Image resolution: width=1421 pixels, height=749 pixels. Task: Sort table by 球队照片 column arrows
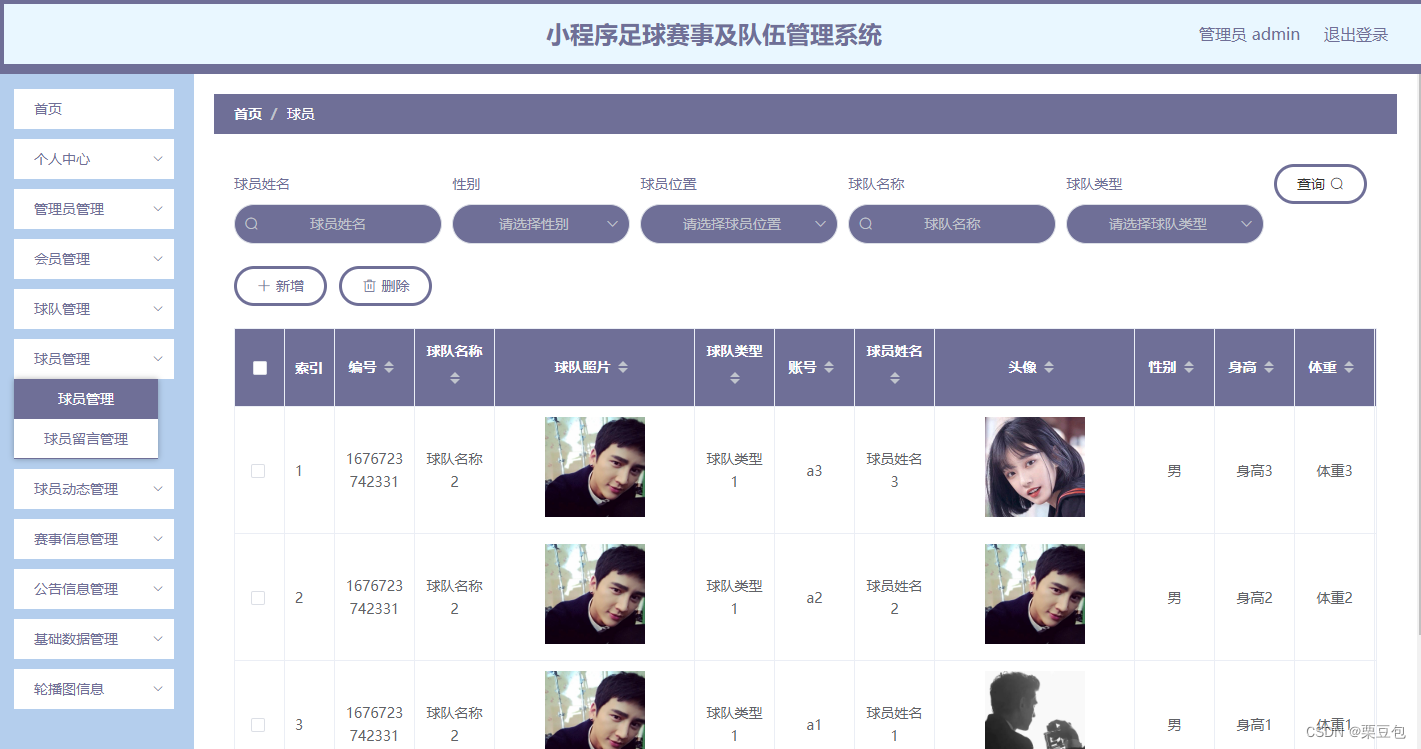coord(623,368)
